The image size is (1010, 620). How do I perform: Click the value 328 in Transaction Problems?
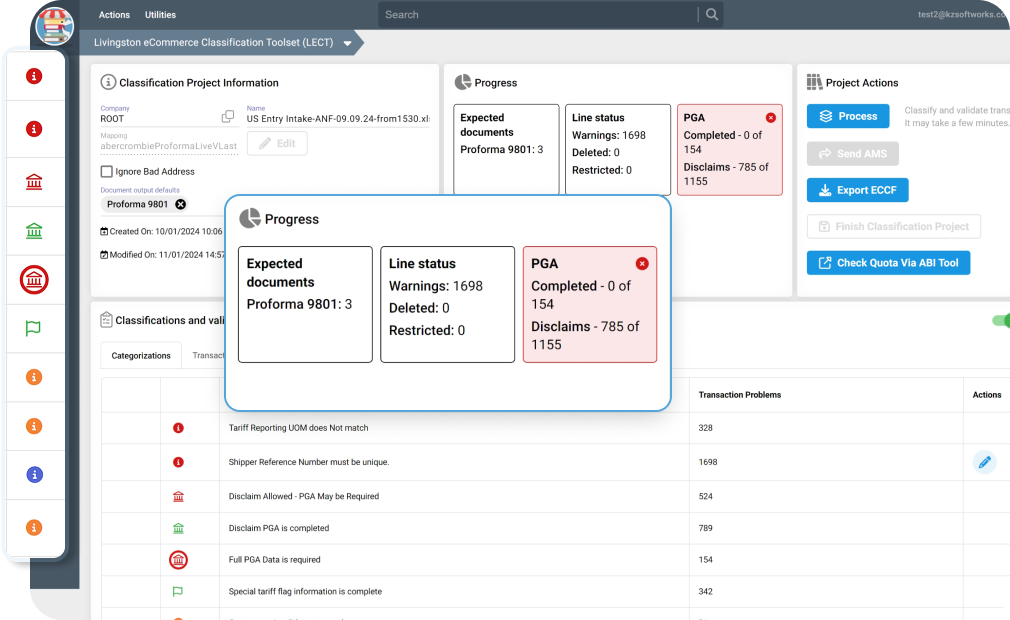point(705,427)
